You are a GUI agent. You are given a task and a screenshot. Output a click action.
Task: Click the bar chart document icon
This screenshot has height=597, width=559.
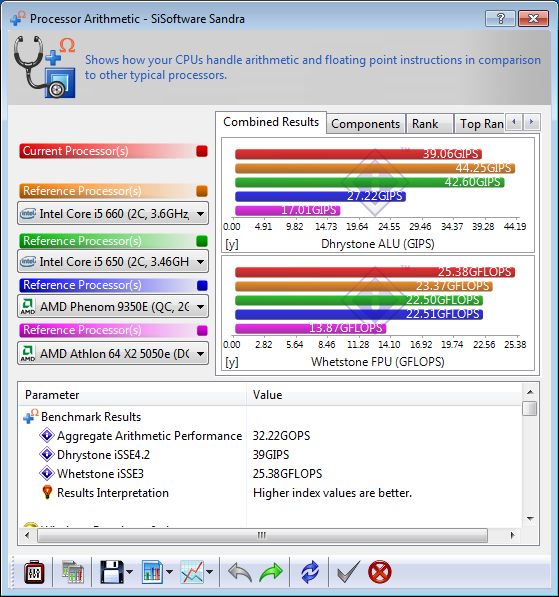coord(152,572)
